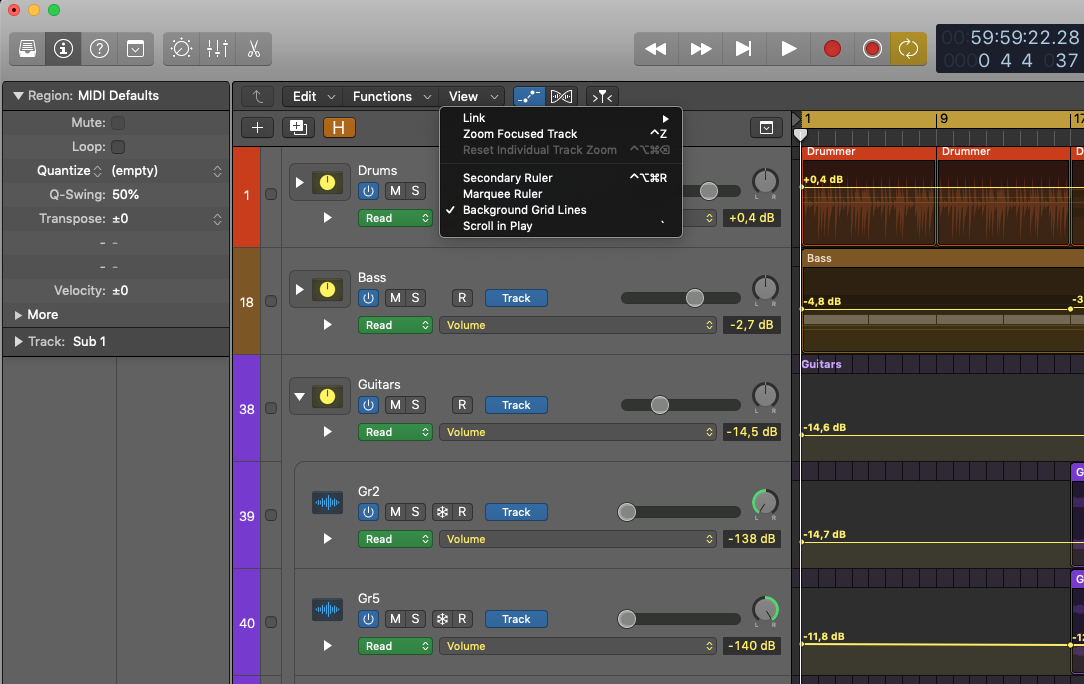Toggle Background Grid Lines menu item
This screenshot has height=684, width=1084.
coord(561,210)
